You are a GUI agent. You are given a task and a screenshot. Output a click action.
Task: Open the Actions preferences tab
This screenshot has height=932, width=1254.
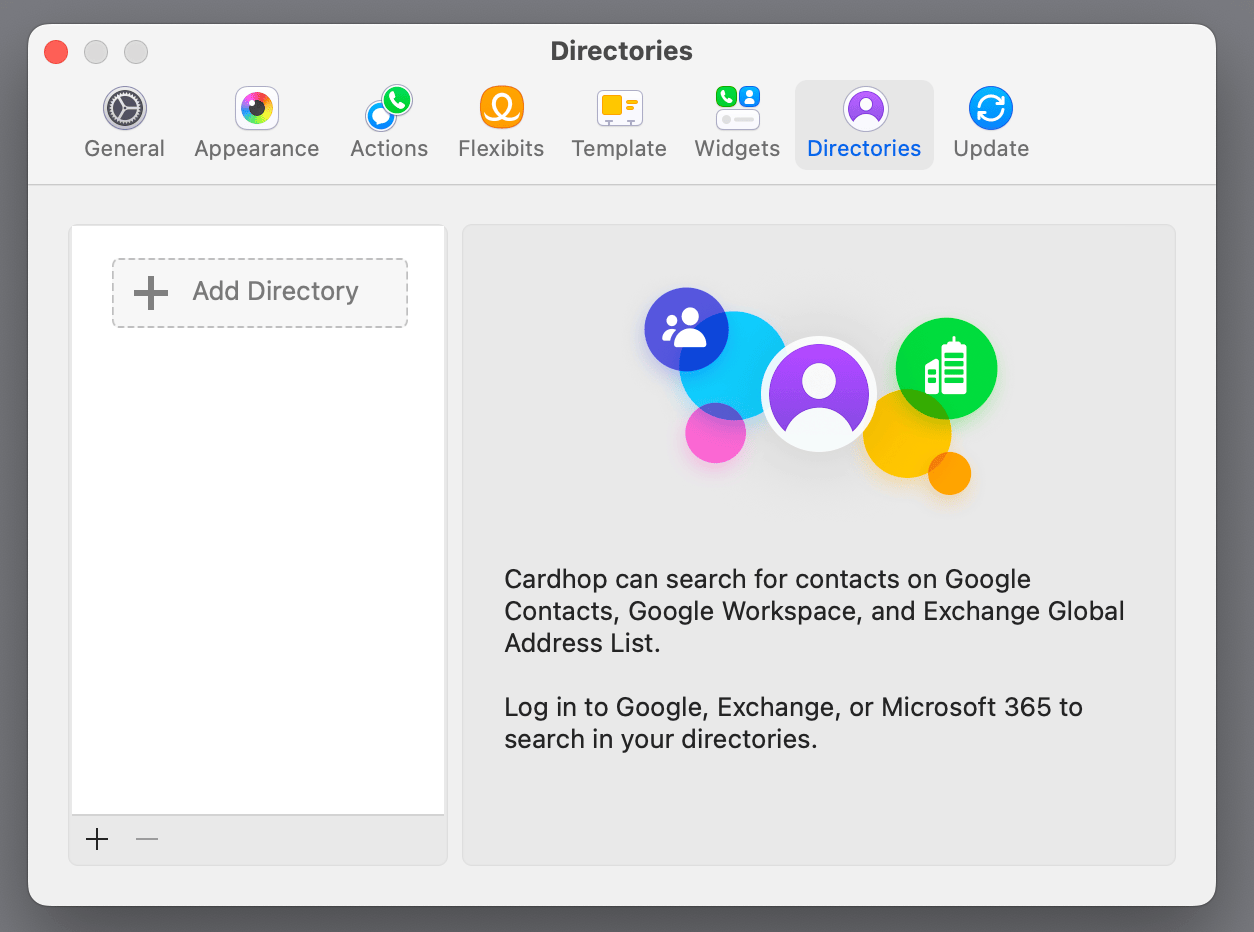tap(389, 125)
